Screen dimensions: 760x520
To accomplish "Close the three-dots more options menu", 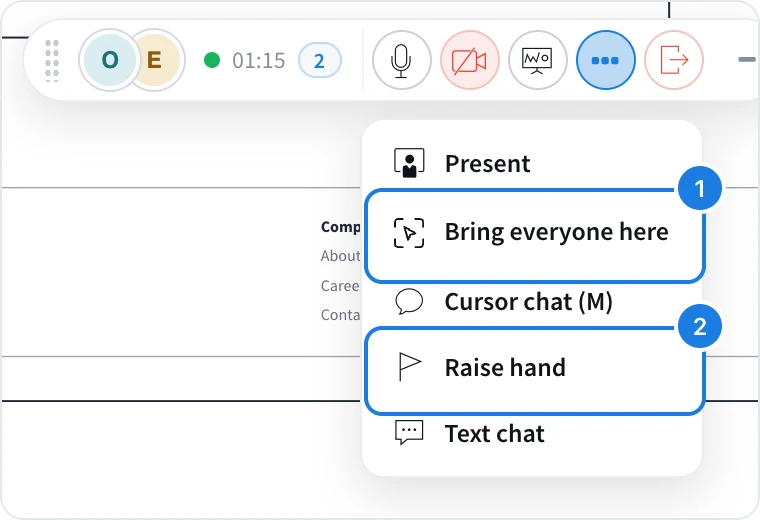I will (605, 60).
